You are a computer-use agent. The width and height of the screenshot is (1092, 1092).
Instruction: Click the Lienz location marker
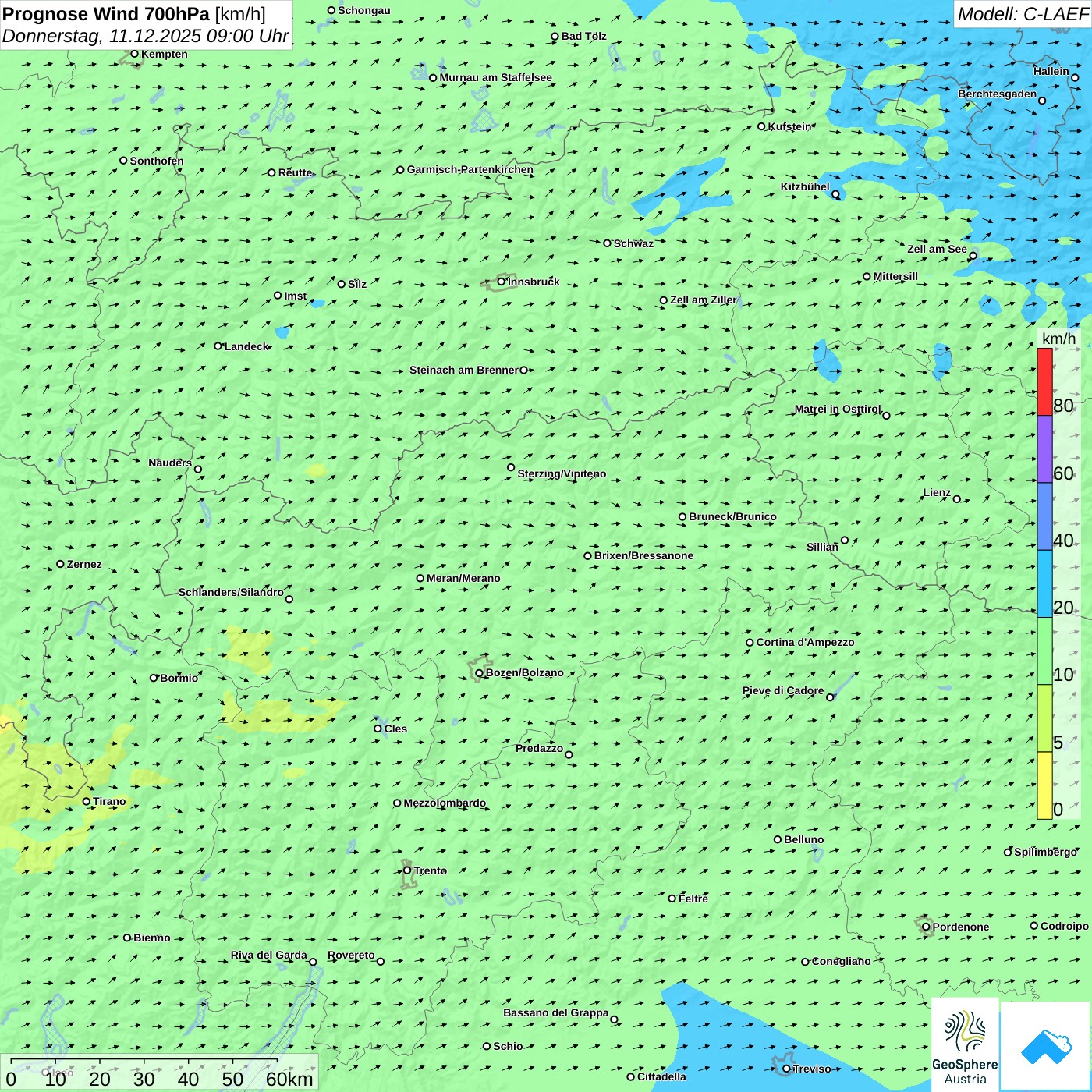click(957, 499)
